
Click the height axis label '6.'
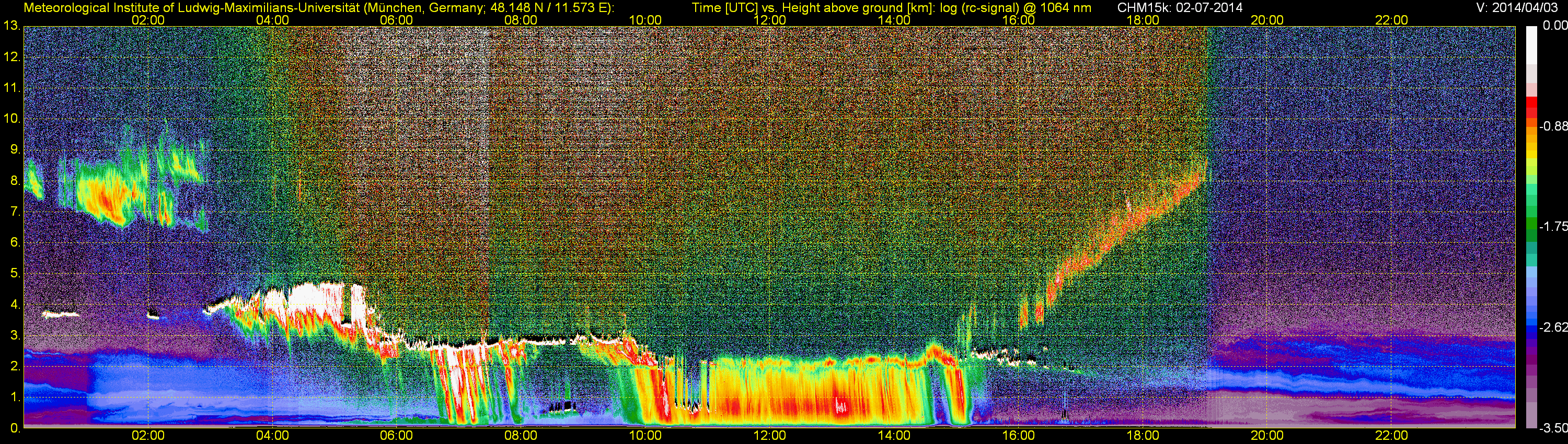click(15, 243)
